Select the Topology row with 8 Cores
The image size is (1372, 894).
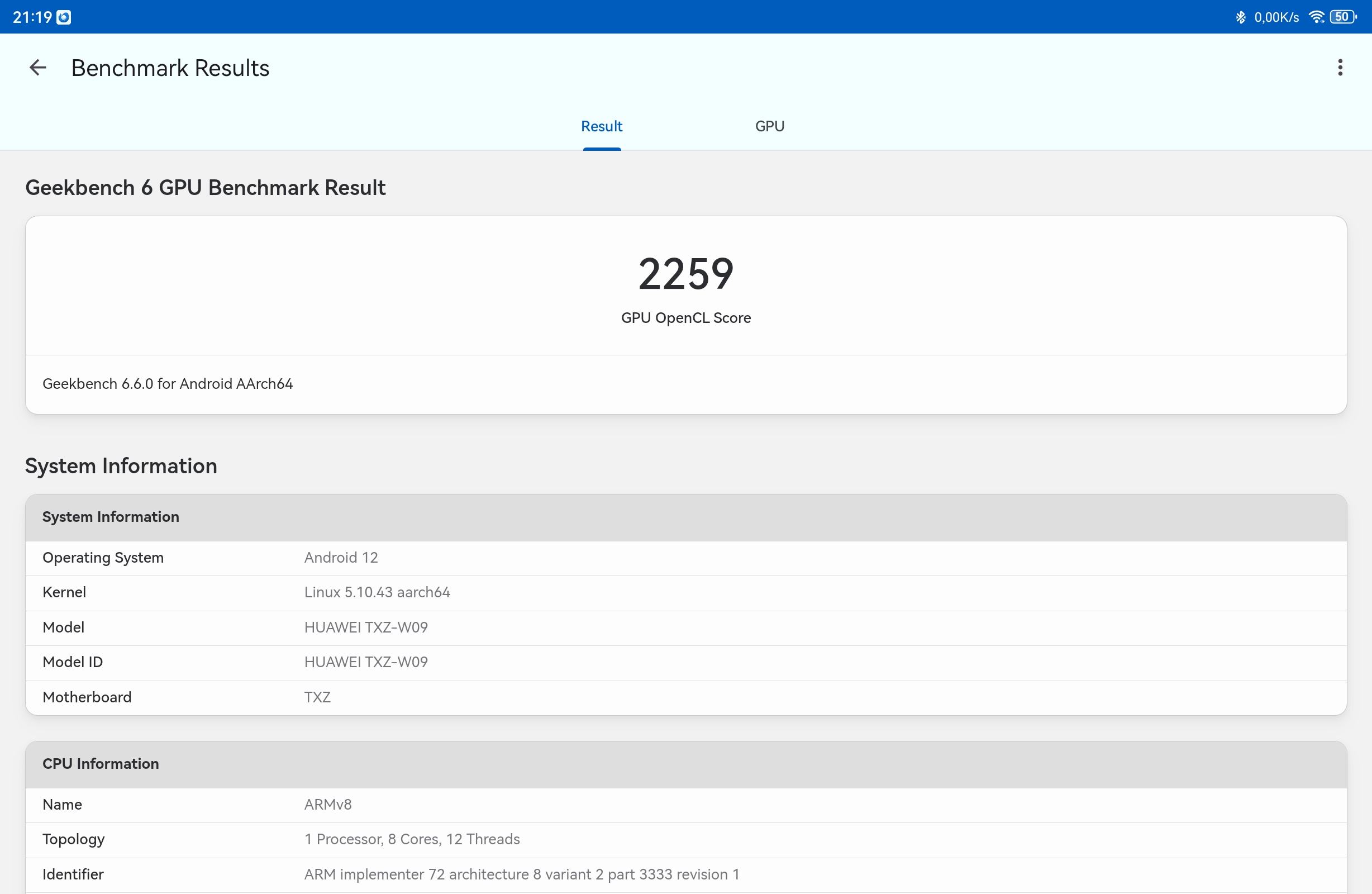click(412, 839)
